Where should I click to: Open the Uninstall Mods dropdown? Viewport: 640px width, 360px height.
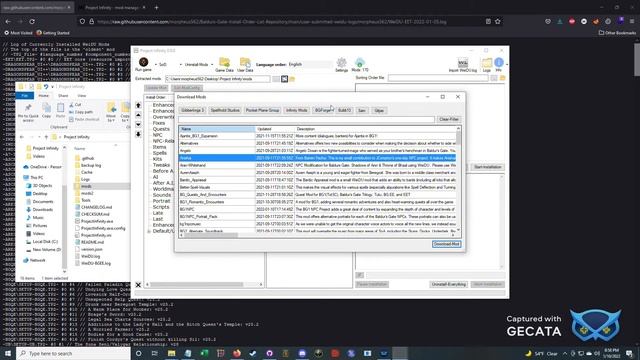(198, 64)
